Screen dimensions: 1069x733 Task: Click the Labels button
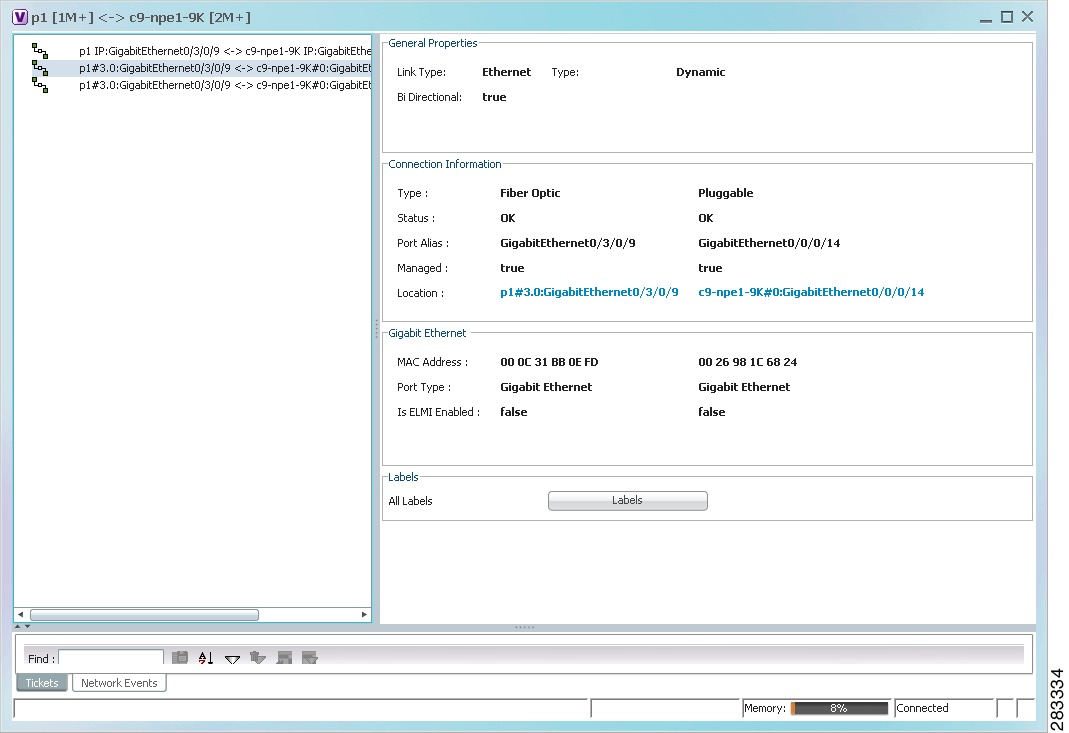click(628, 500)
